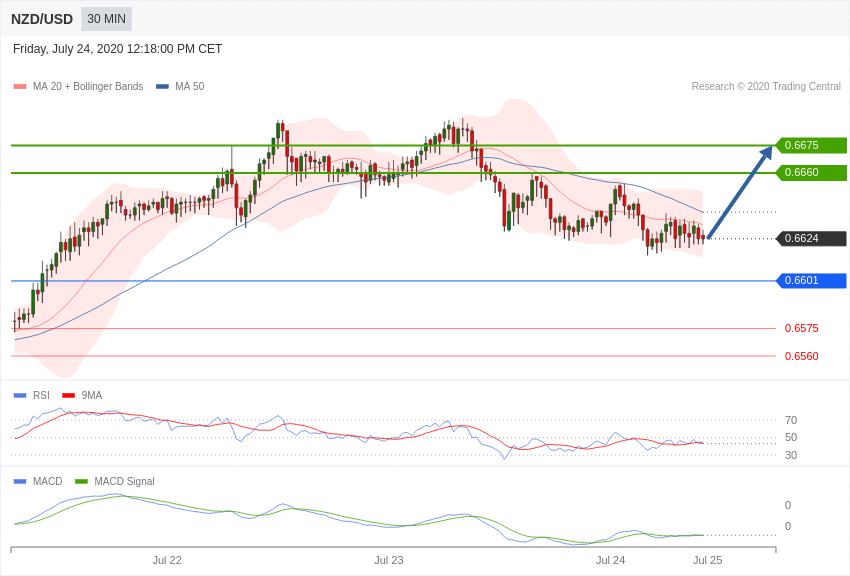The width and height of the screenshot is (850, 576).
Task: Click the blue MACD legend swatch
Action: tap(20, 481)
